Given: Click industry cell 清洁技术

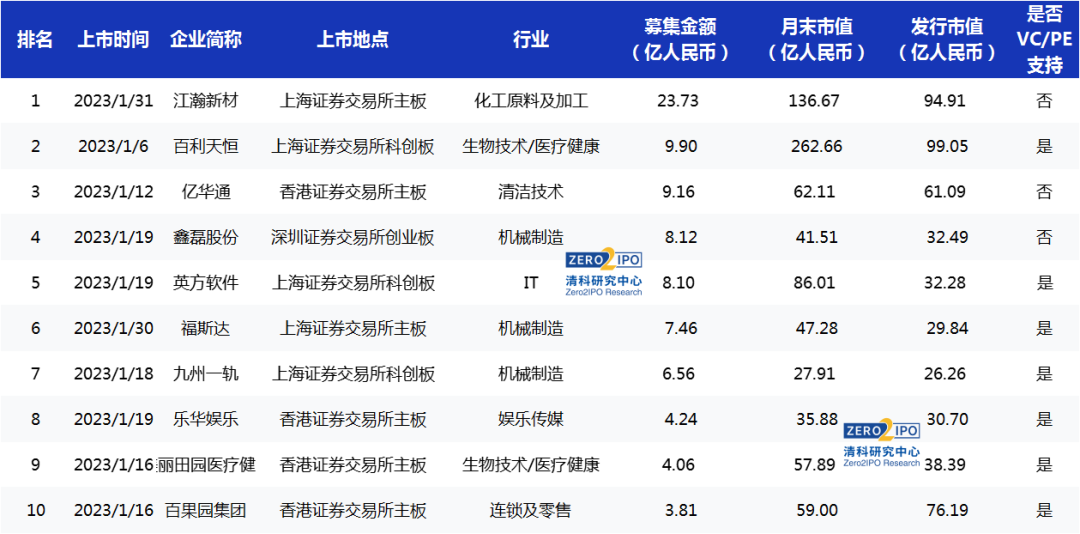Looking at the screenshot, I should coord(531,192).
